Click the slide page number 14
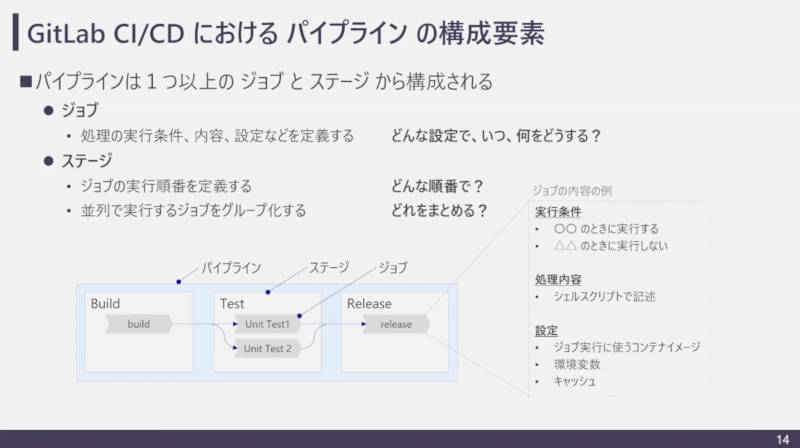The width and height of the screenshot is (800, 448). pyautogui.click(x=783, y=439)
